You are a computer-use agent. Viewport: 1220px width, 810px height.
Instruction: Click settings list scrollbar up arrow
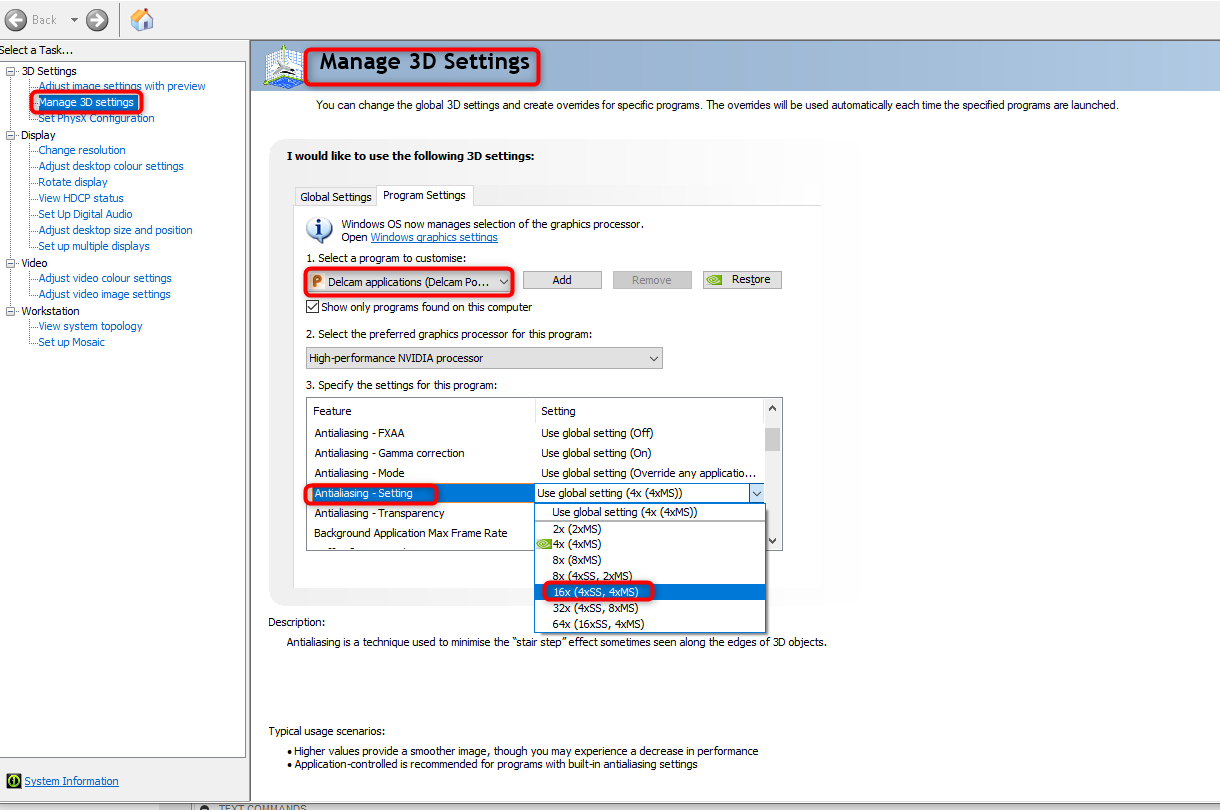[772, 409]
